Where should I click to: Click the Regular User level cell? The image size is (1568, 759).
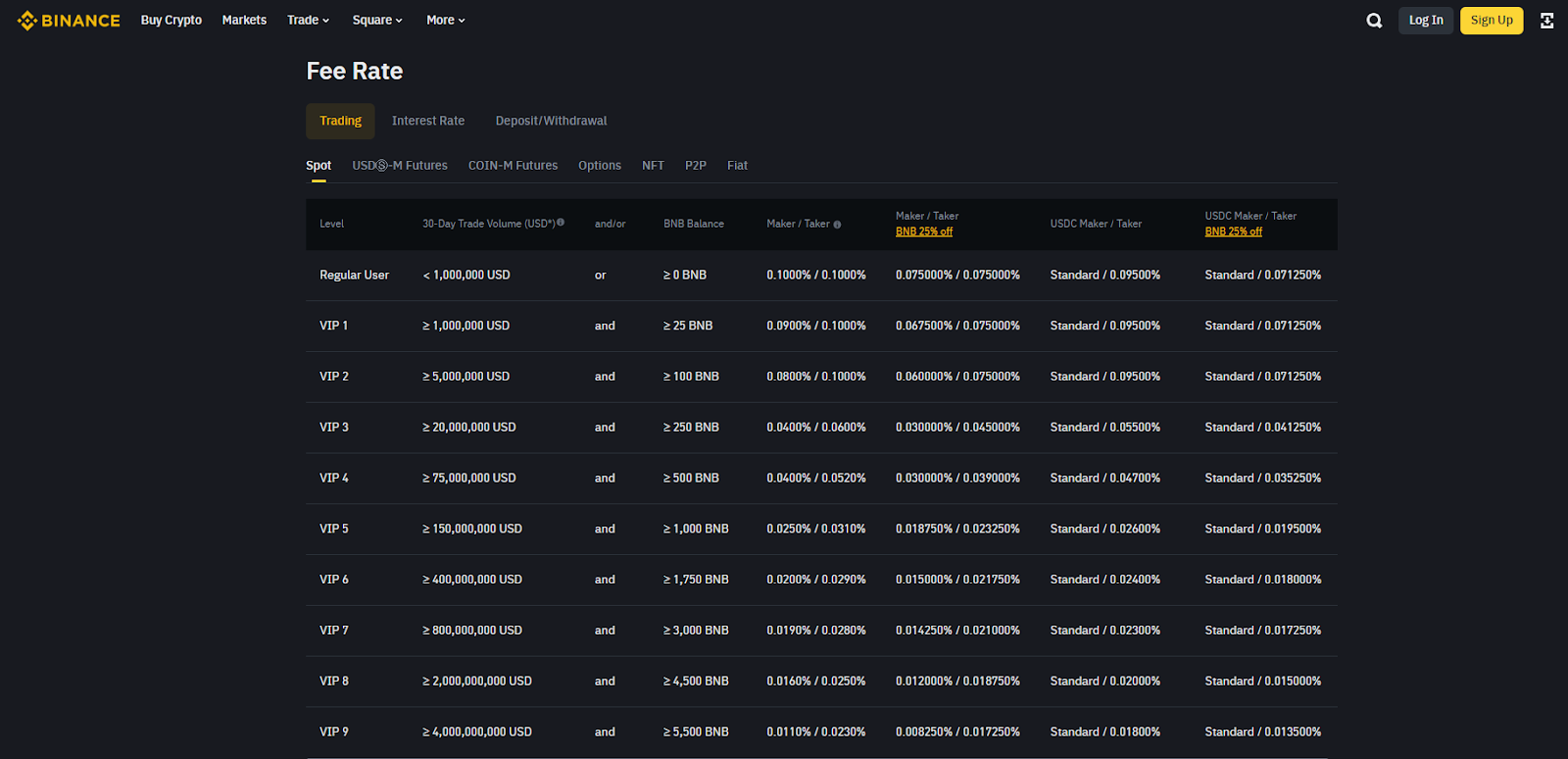[354, 275]
